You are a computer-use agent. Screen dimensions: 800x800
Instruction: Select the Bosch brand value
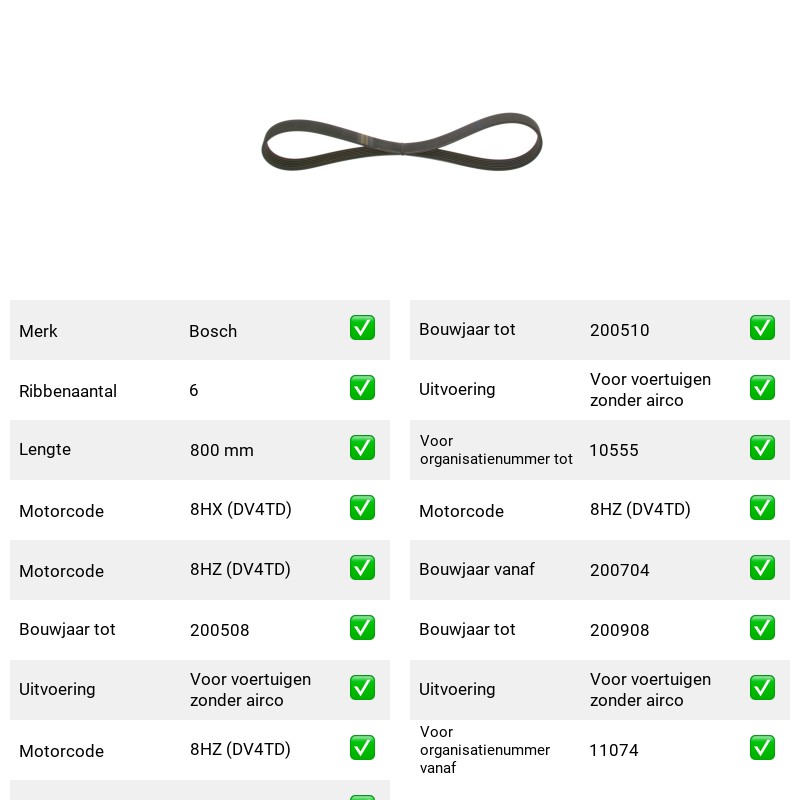pyautogui.click(x=213, y=331)
